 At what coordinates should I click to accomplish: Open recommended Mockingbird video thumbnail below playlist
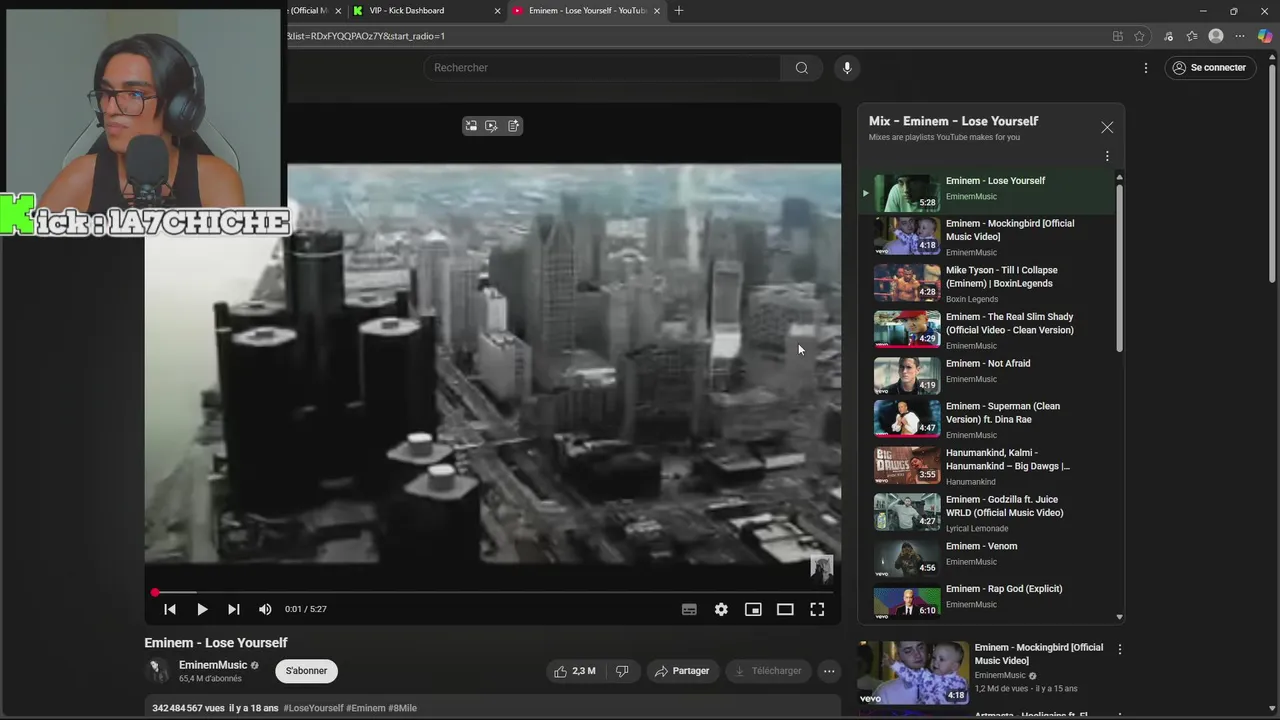[x=913, y=672]
